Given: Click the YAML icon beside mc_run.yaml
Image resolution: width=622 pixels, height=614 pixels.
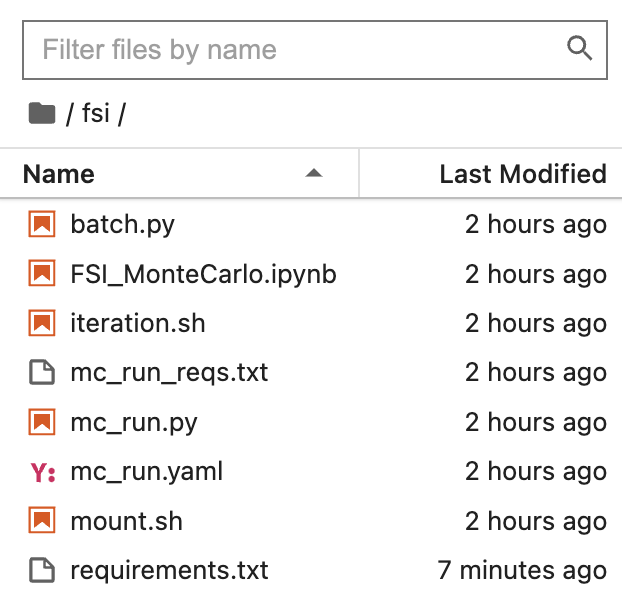Looking at the screenshot, I should [x=42, y=472].
